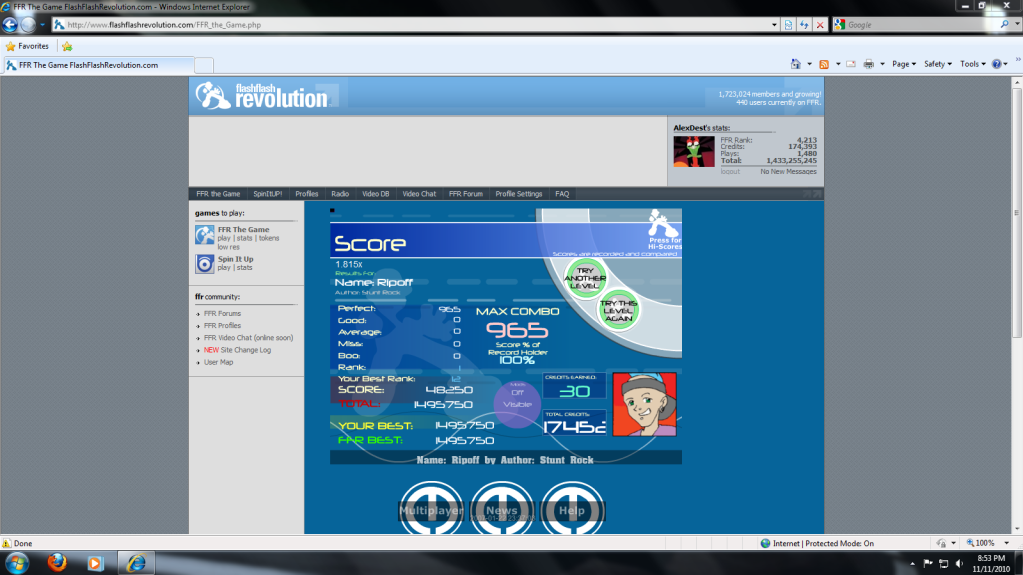This screenshot has width=1023, height=575.
Task: Open the Multiplayer round button
Action: [x=431, y=510]
